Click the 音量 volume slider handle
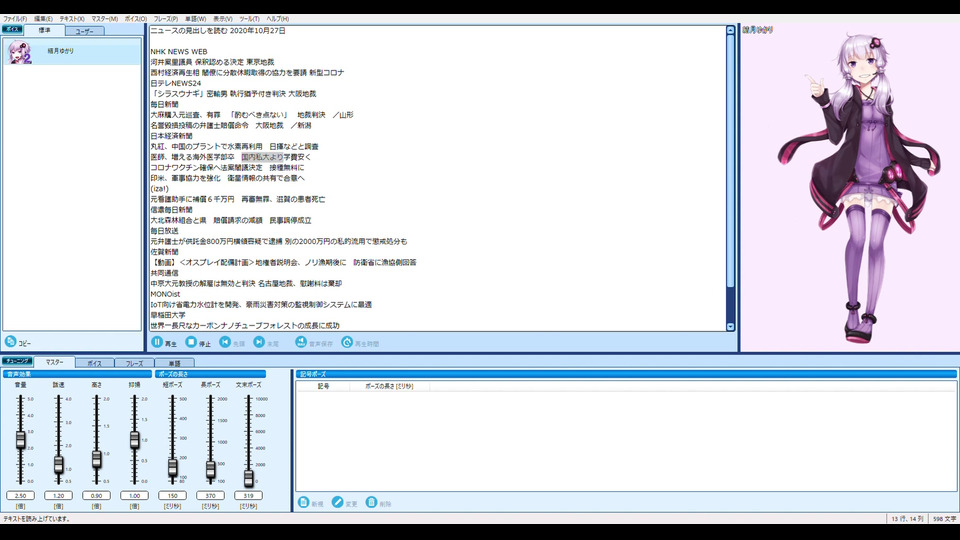The height and width of the screenshot is (540, 960). (20, 440)
